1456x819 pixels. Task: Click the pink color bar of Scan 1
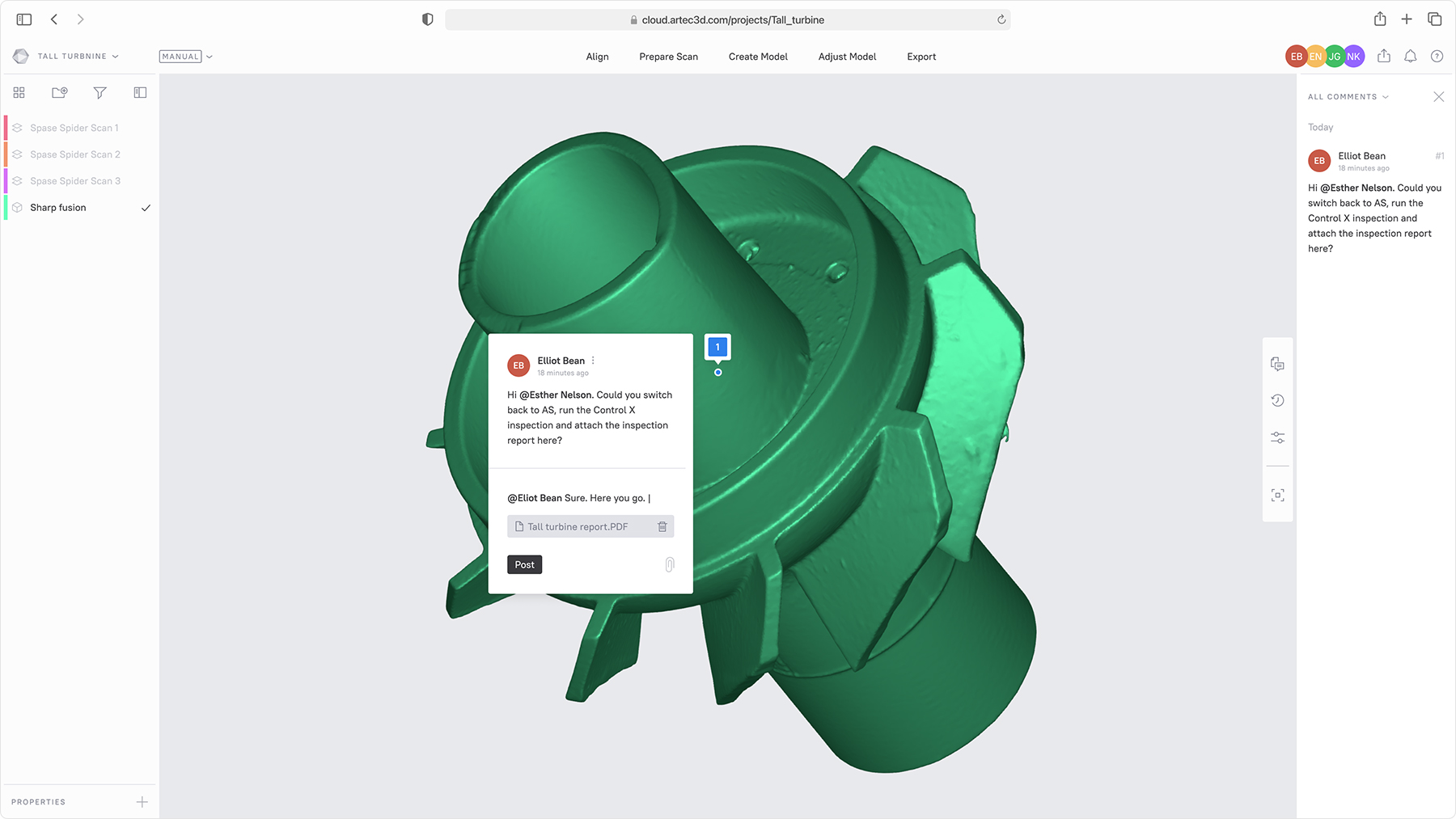pyautogui.click(x=6, y=128)
